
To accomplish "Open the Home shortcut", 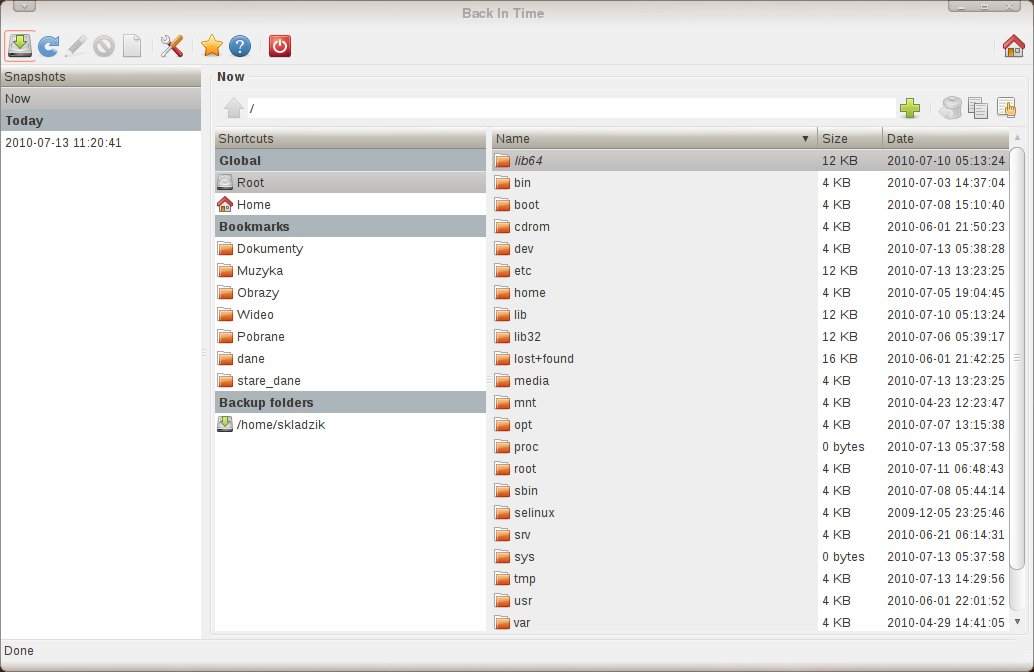I will pyautogui.click(x=350, y=204).
